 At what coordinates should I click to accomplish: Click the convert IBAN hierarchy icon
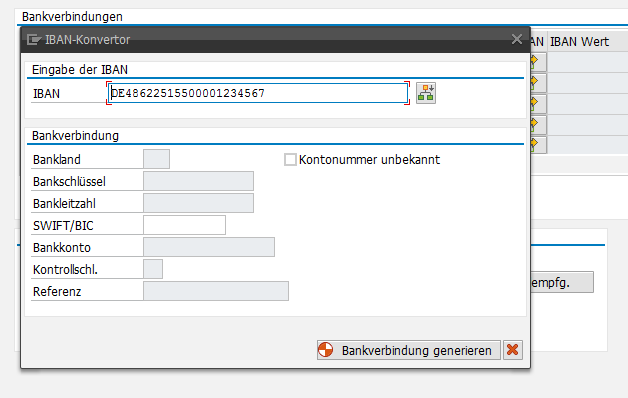(426, 93)
